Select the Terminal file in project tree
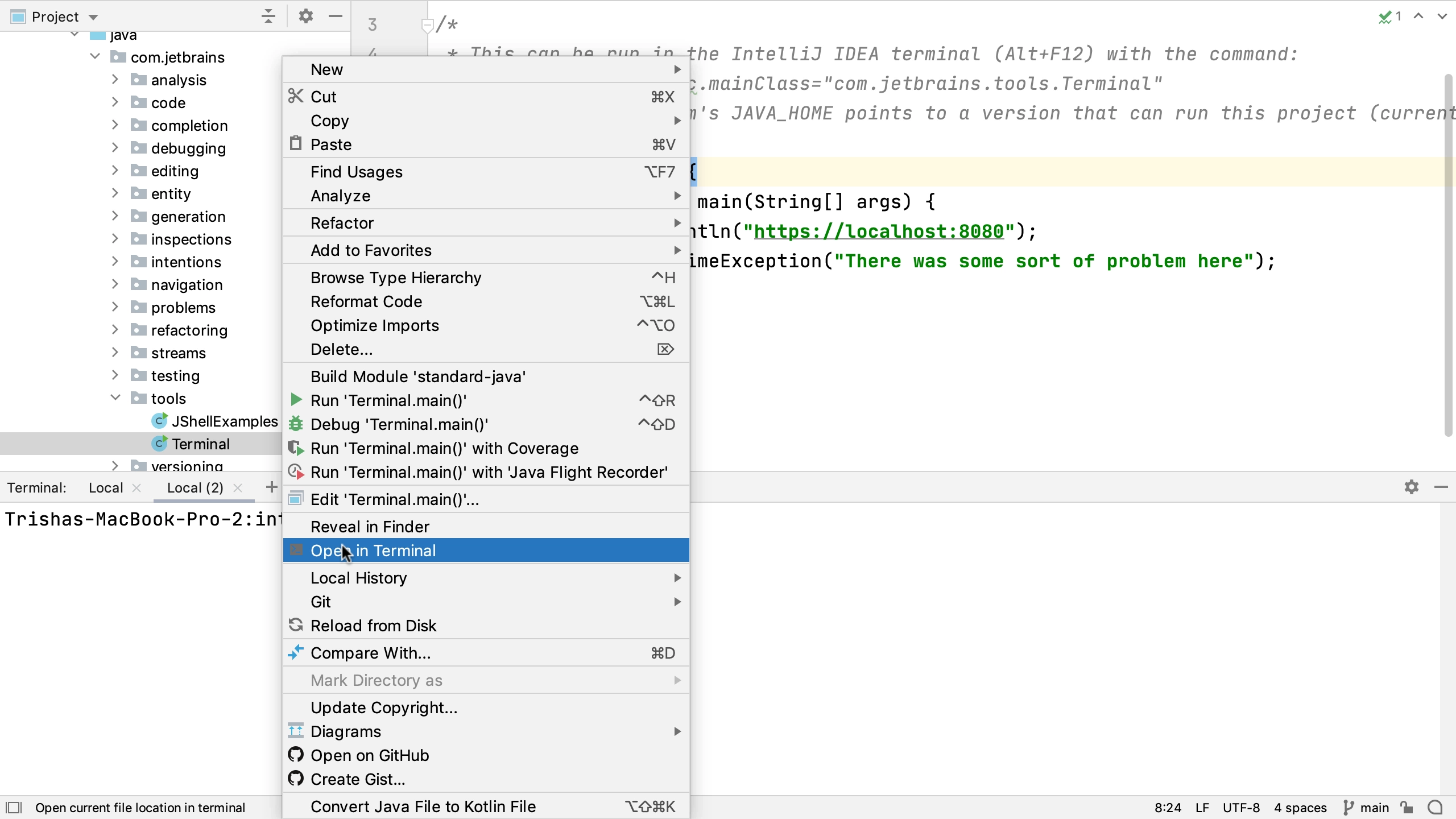 [200, 444]
